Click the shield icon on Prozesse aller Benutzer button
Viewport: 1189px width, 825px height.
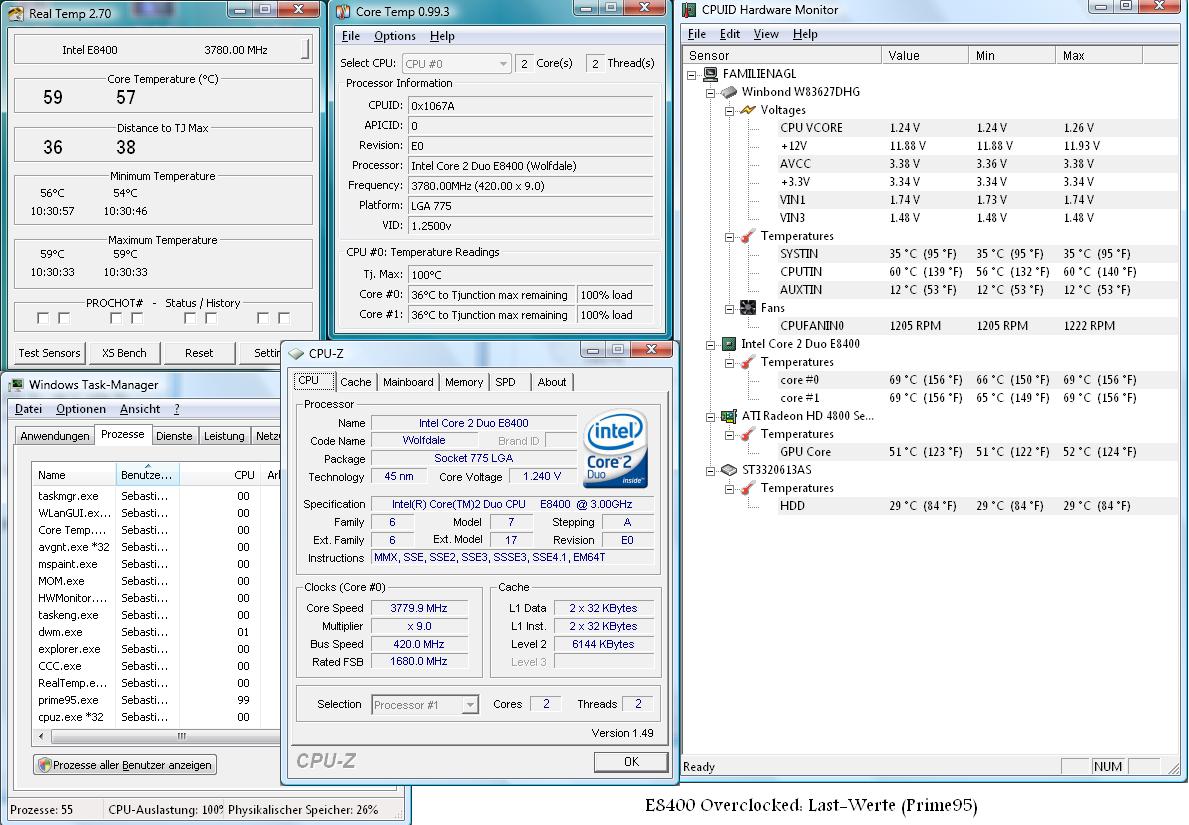[x=45, y=765]
